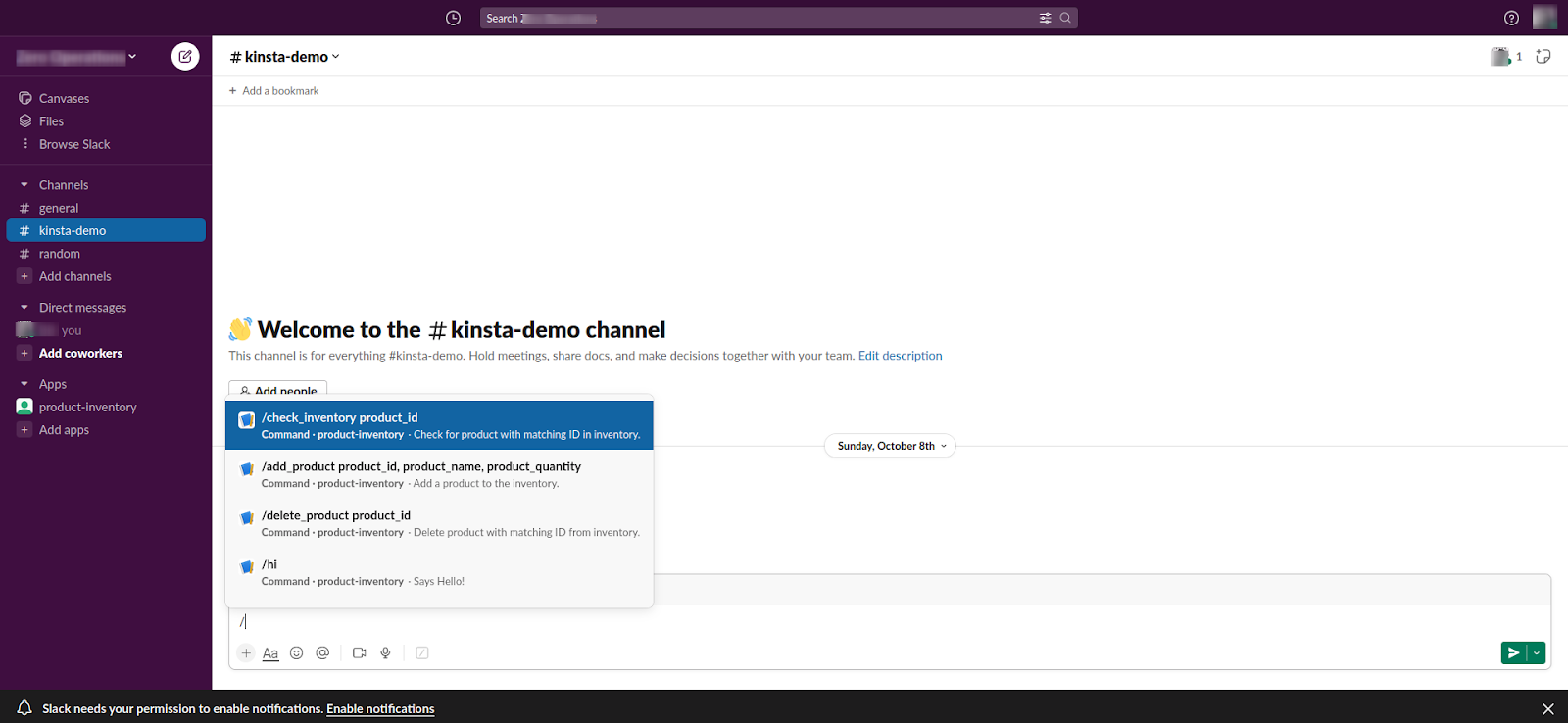Open the Sunday, October 8th date dropdown
Screen dimensions: 1568x723
coord(890,446)
